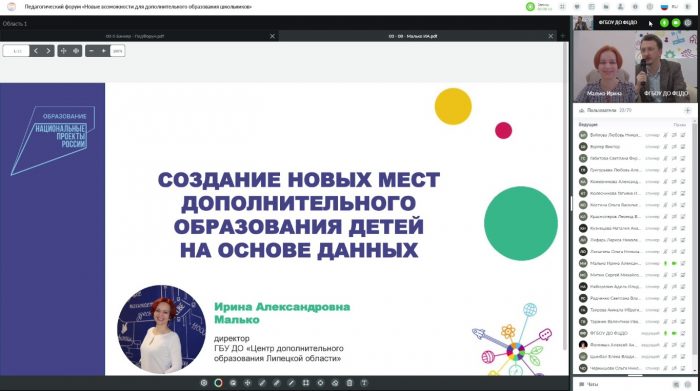Click small presenter thumbnail above video
The height and width of the screenshot is (391, 700).
click(583, 23)
